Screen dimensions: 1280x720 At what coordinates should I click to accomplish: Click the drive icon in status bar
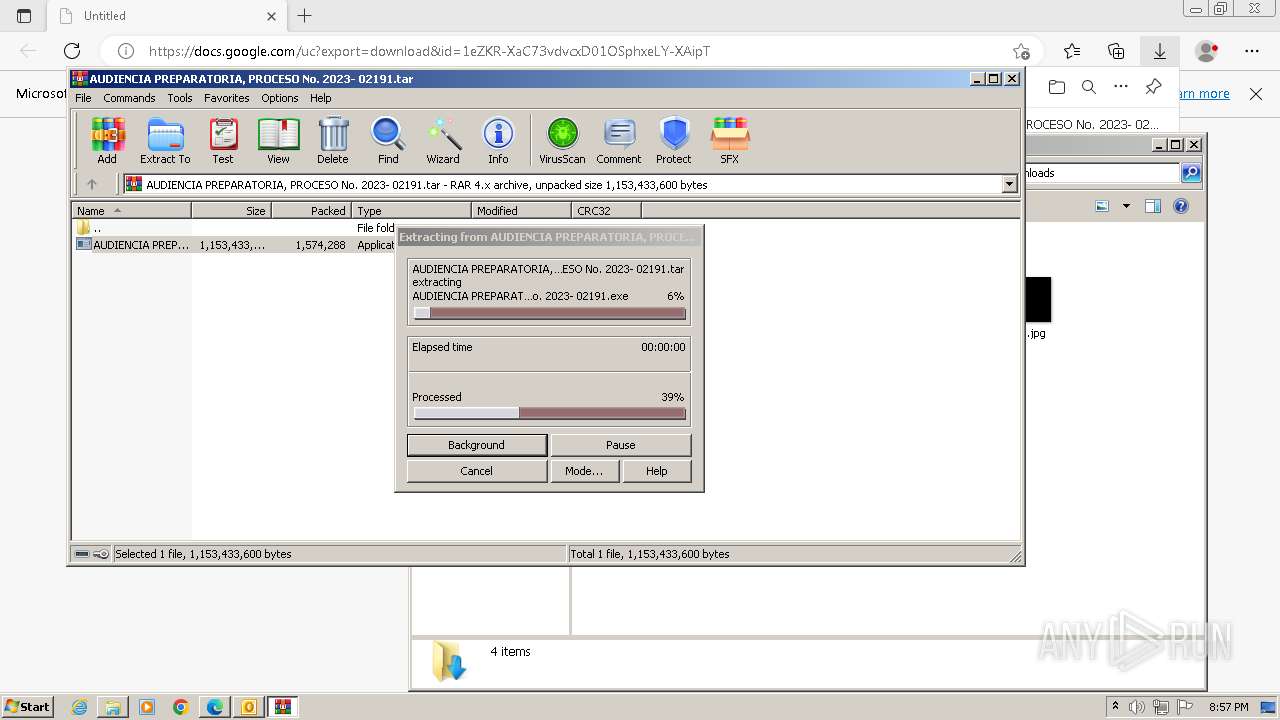coord(83,554)
